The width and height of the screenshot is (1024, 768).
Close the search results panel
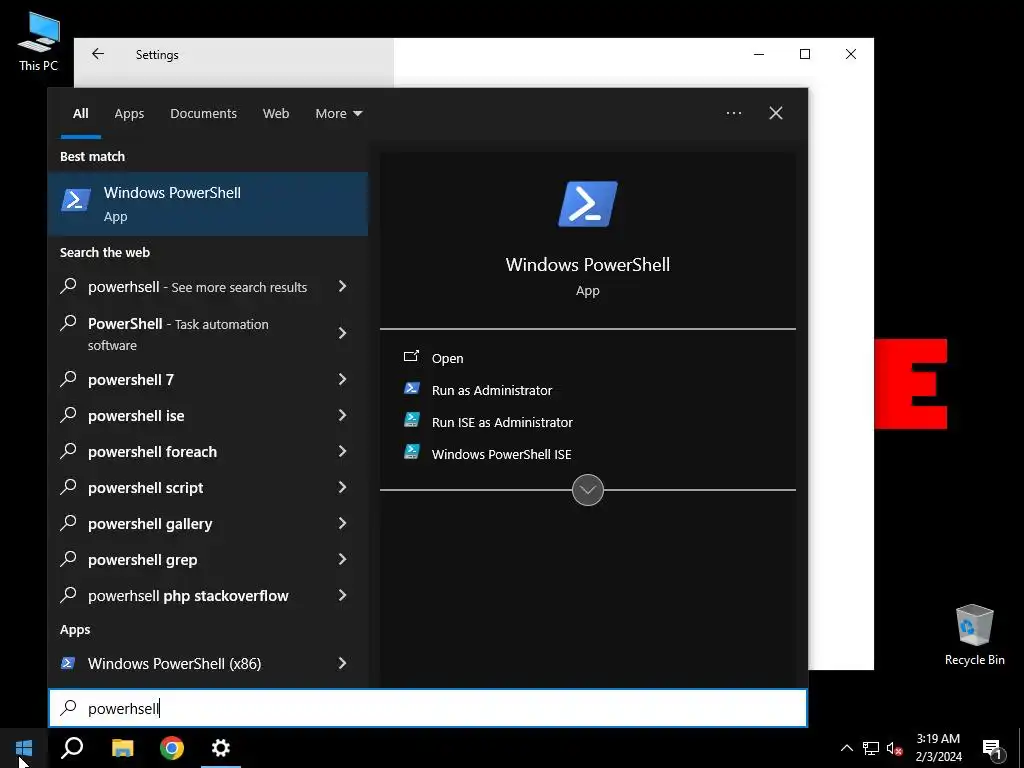[775, 113]
